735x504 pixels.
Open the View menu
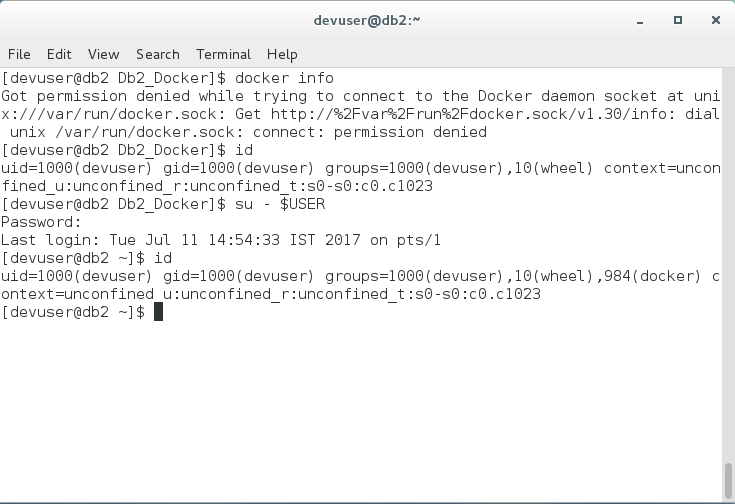[104, 54]
